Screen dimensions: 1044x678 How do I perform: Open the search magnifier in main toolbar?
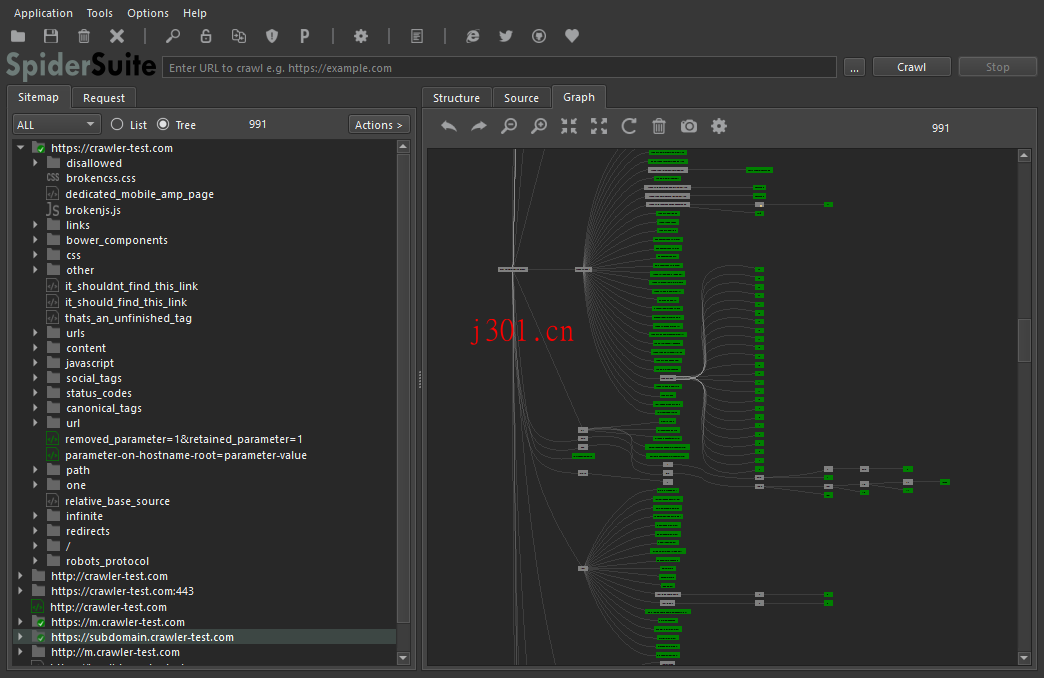[172, 36]
